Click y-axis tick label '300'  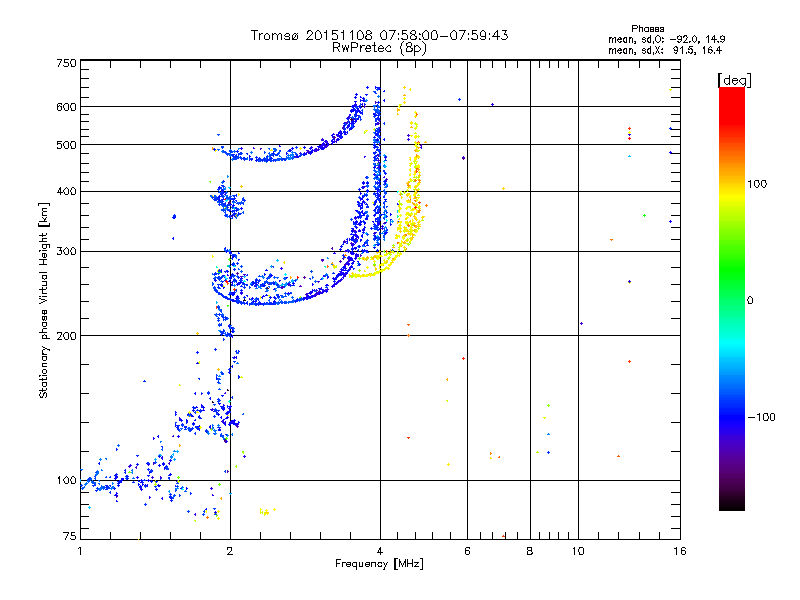click(x=66, y=252)
